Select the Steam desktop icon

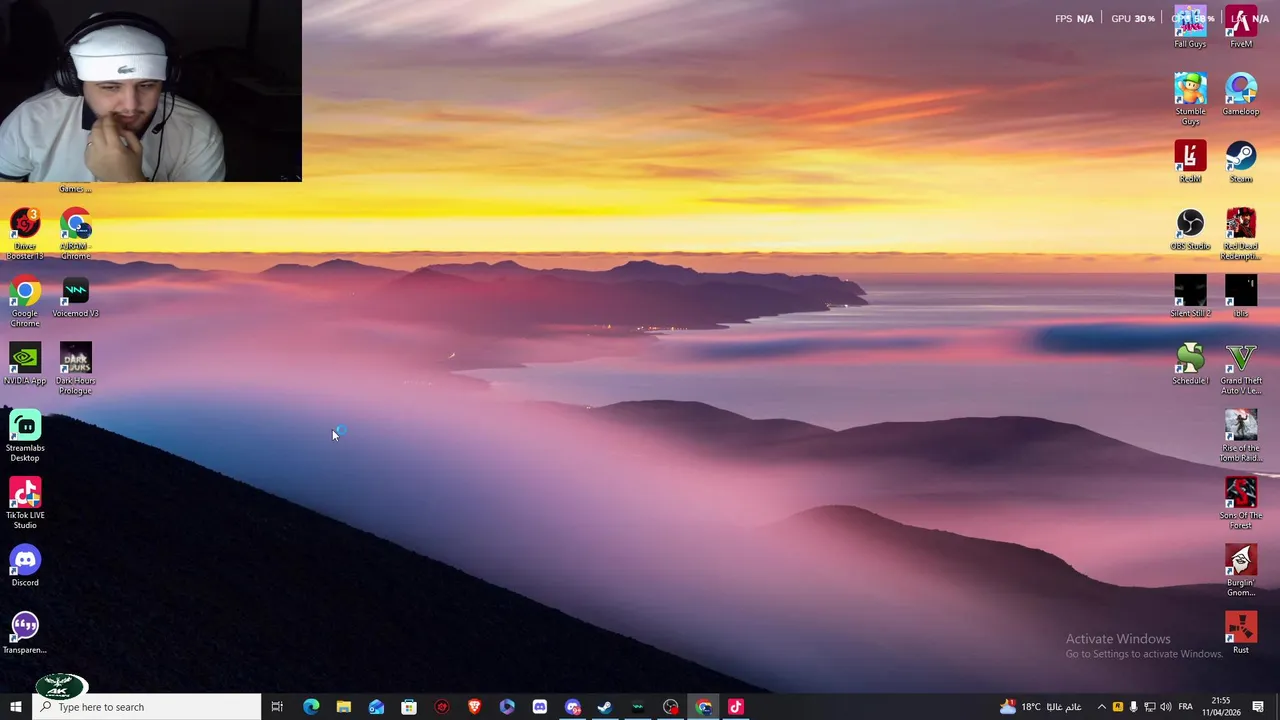tap(1241, 161)
